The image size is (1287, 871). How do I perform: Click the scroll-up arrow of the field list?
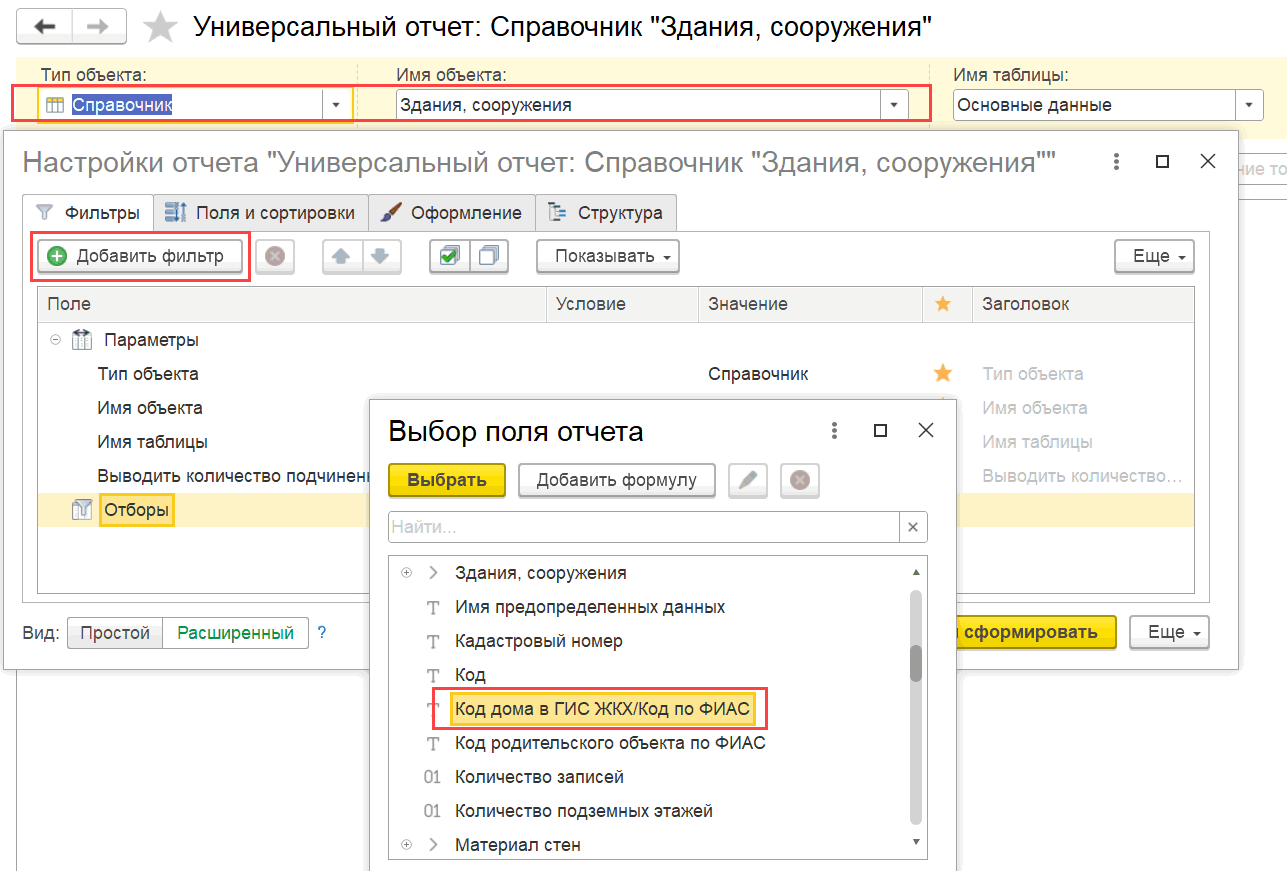tap(915, 572)
